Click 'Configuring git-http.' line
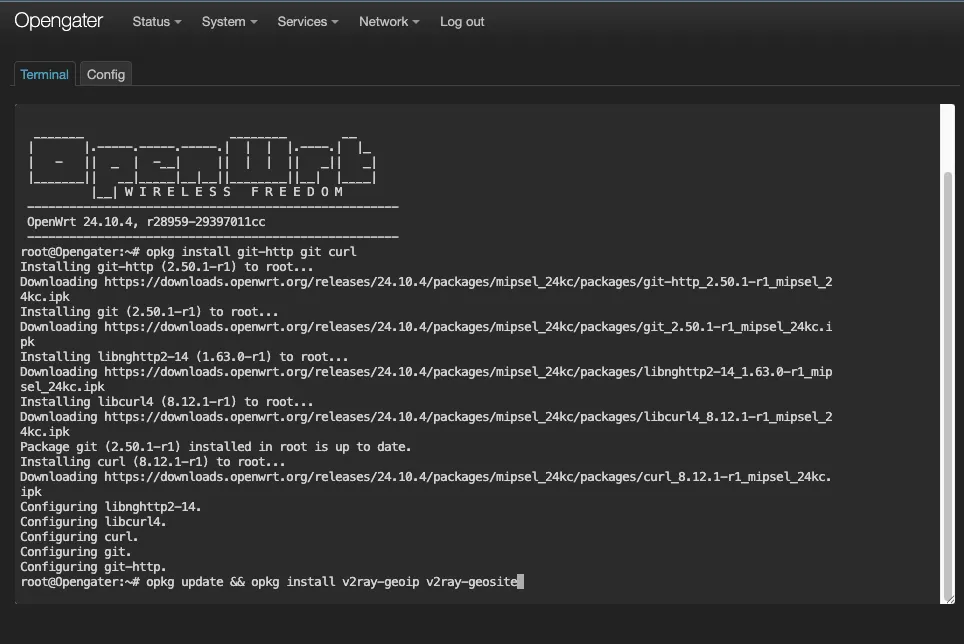 click(x=93, y=567)
